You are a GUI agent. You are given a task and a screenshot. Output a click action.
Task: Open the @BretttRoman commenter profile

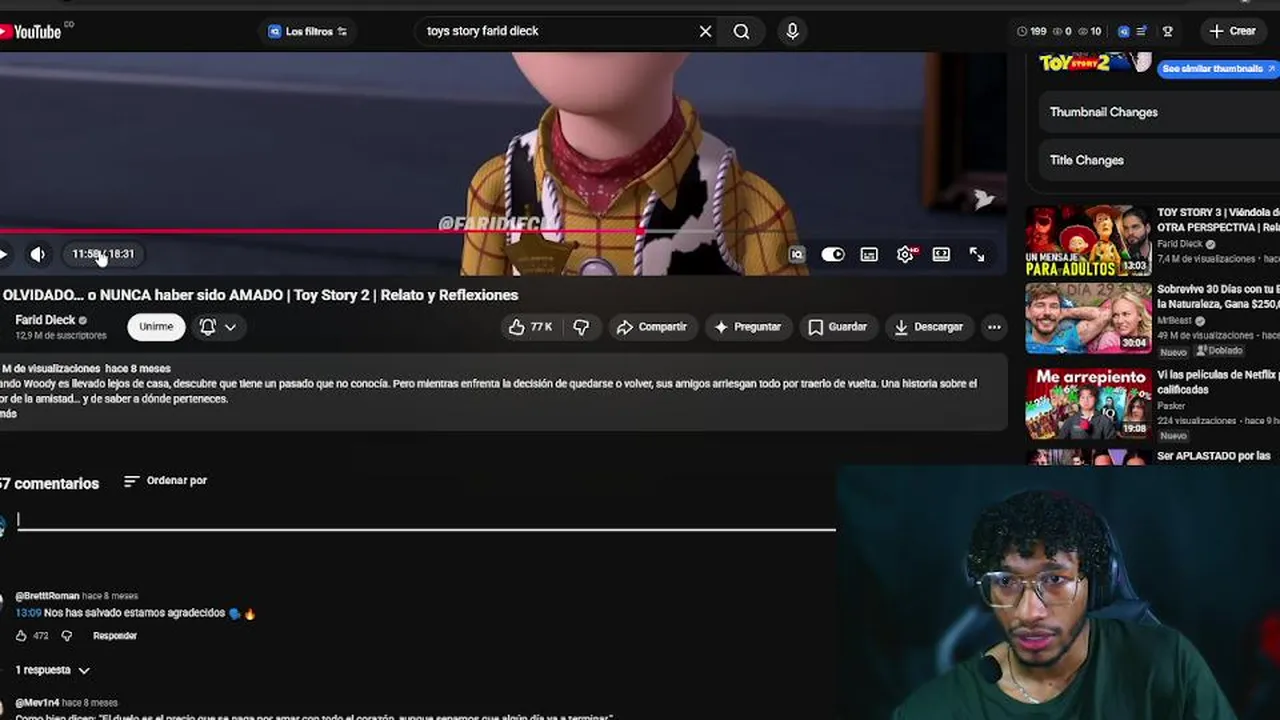47,596
